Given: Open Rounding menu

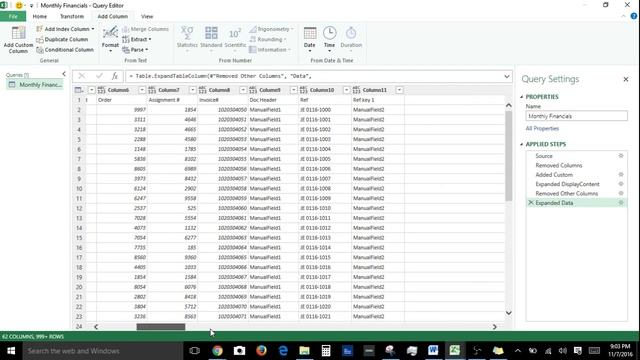Looking at the screenshot, I should (268, 40).
